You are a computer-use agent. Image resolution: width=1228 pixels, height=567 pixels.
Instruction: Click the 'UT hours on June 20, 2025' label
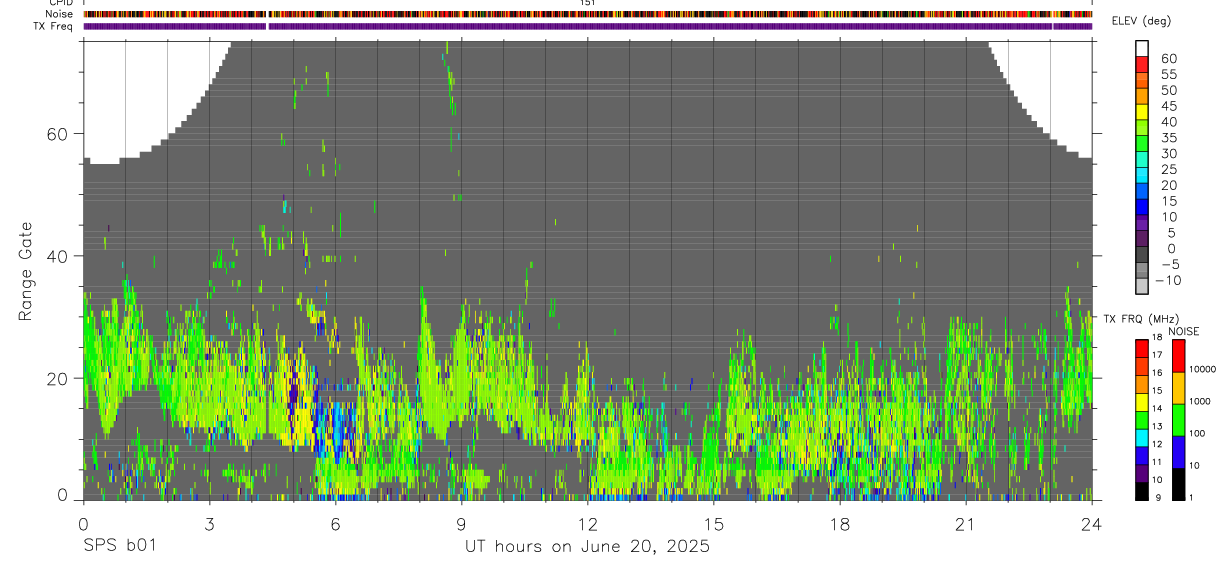[x=587, y=547]
